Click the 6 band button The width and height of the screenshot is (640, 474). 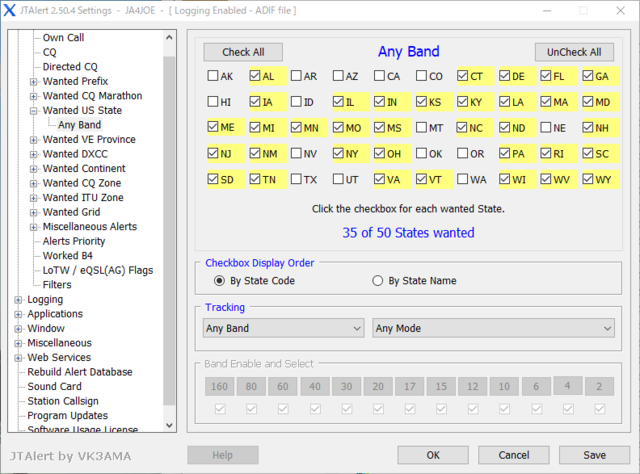(536, 386)
